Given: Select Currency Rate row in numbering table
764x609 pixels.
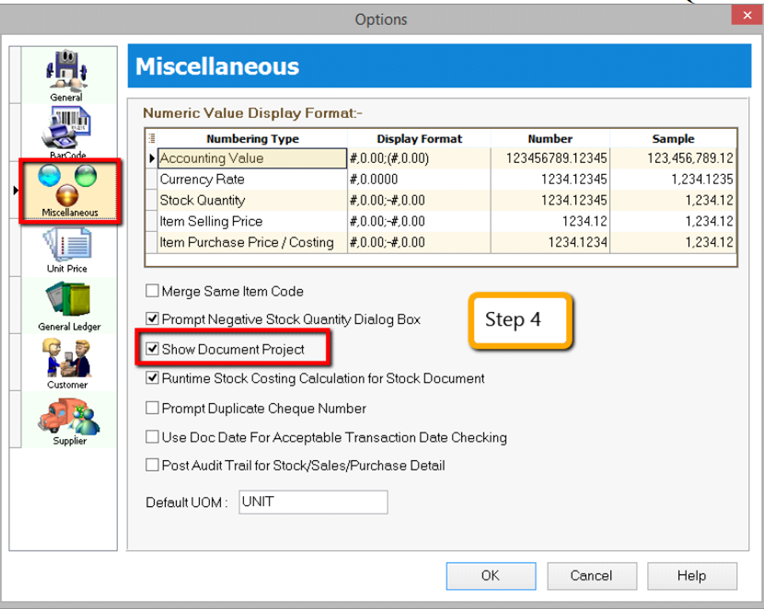Looking at the screenshot, I should click(252, 180).
